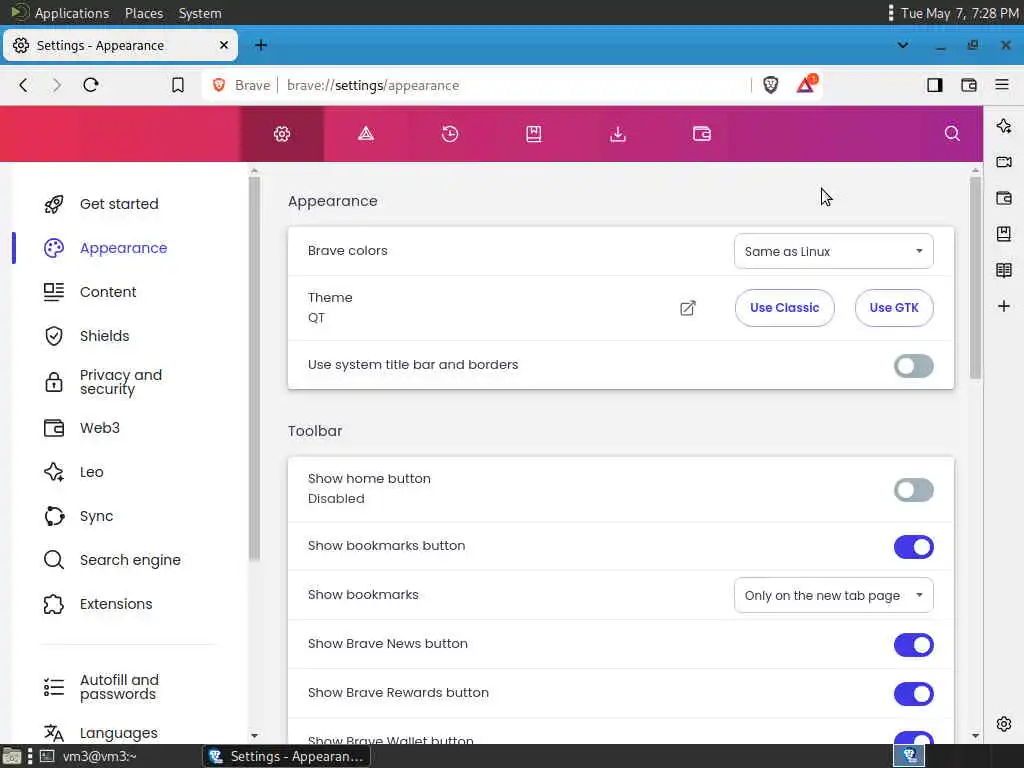The width and height of the screenshot is (1024, 768).
Task: Open Brave Rewards triangle icon in header
Action: click(366, 134)
